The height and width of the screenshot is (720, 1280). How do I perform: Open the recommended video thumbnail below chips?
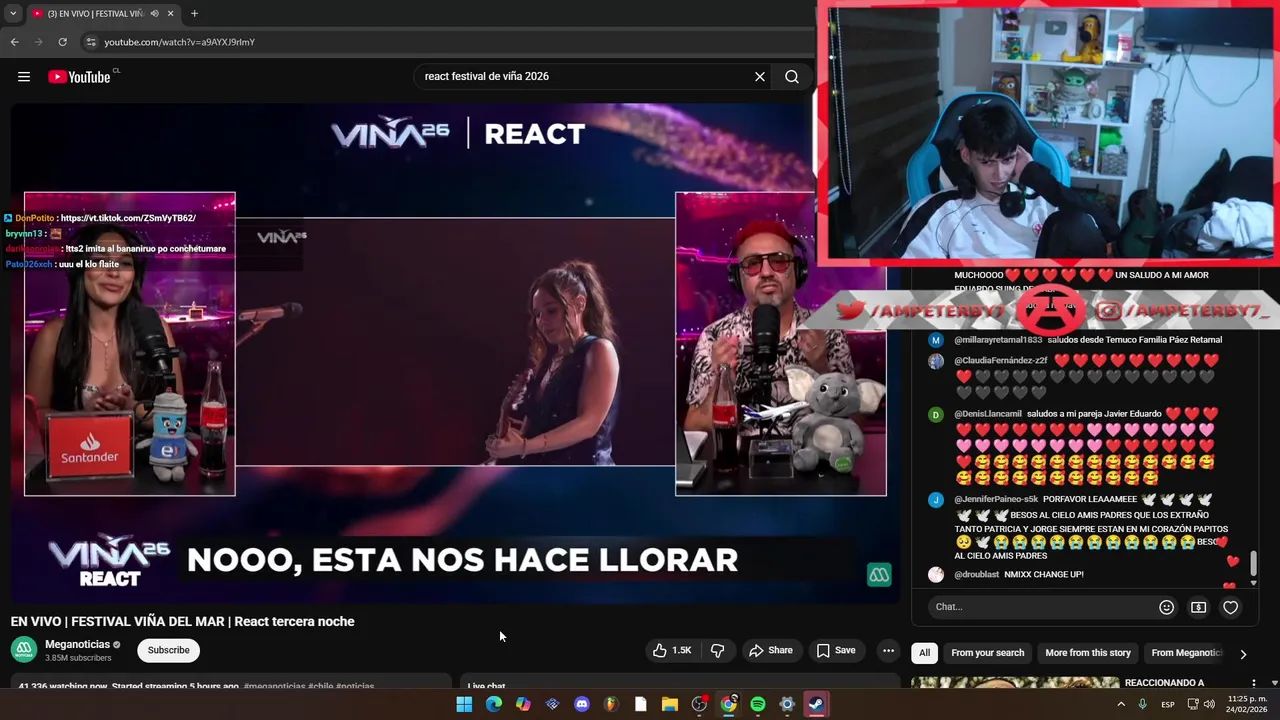click(1015, 683)
